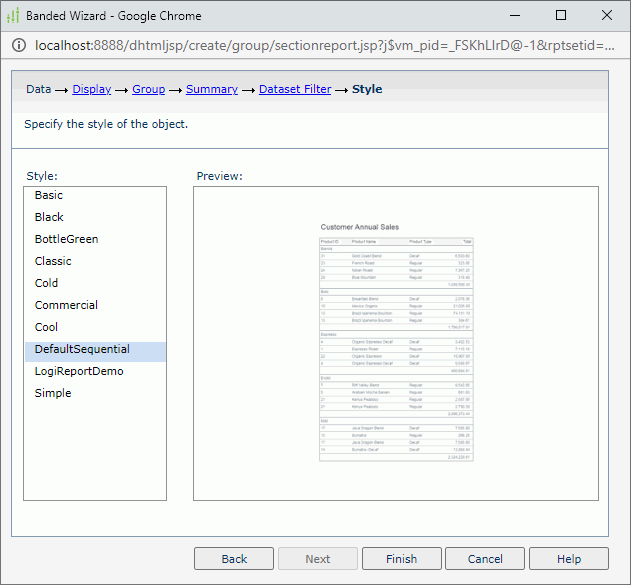Choose the Black style option
This screenshot has height=585, width=631.
(49, 217)
